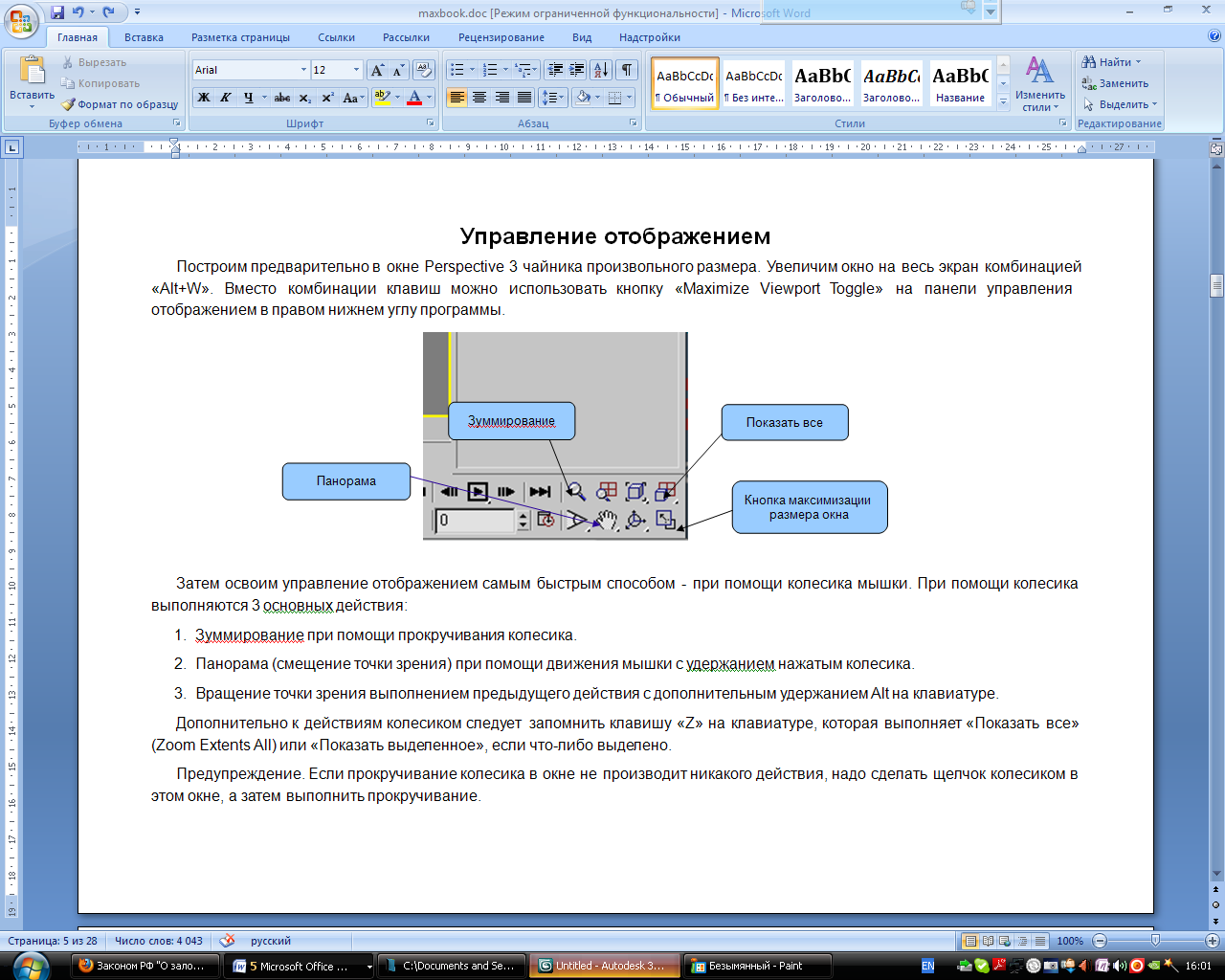
Task: Open the line spacing menu
Action: [552, 98]
